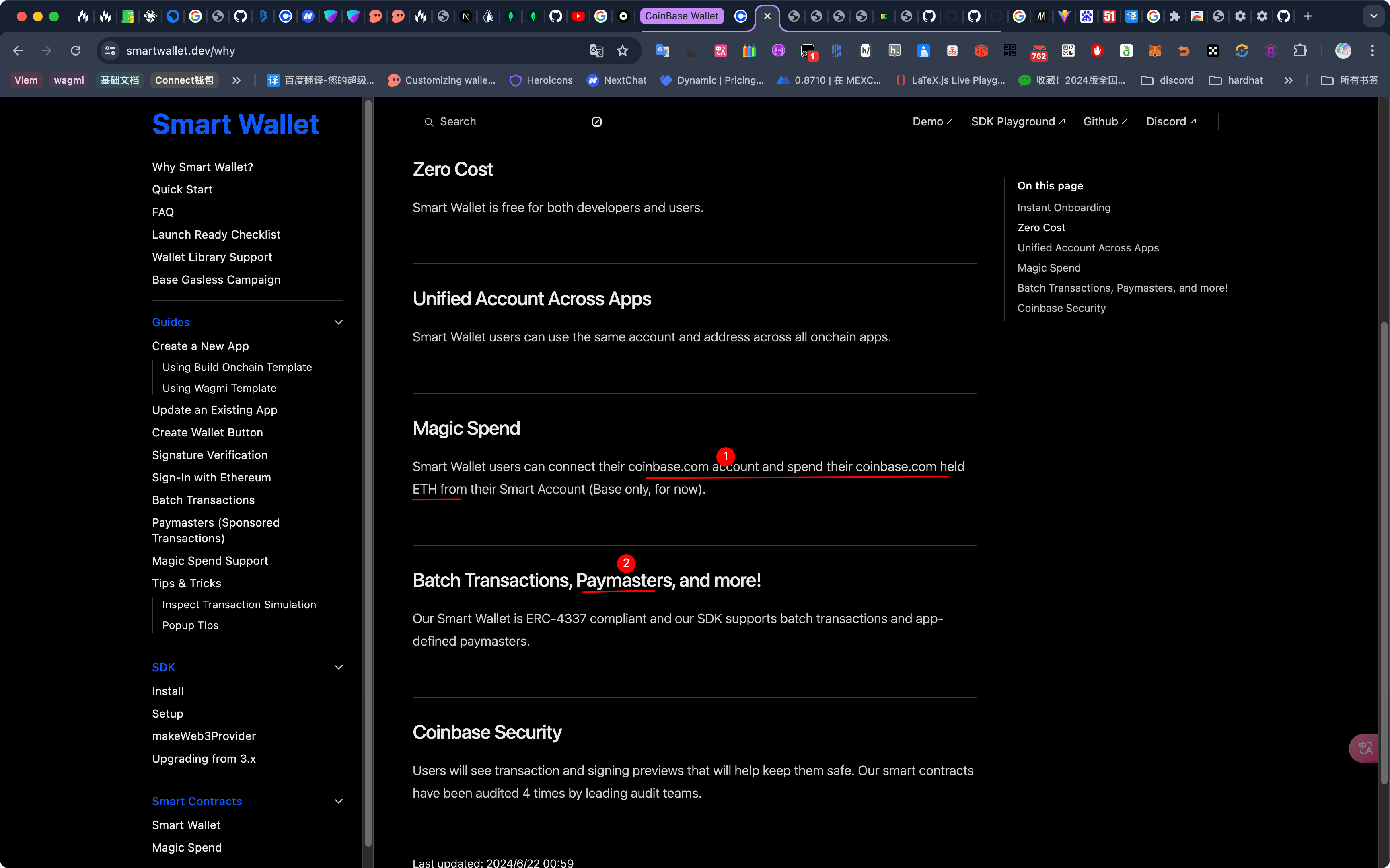Click the red stop-hand extension icon
1390x868 pixels.
click(1097, 51)
